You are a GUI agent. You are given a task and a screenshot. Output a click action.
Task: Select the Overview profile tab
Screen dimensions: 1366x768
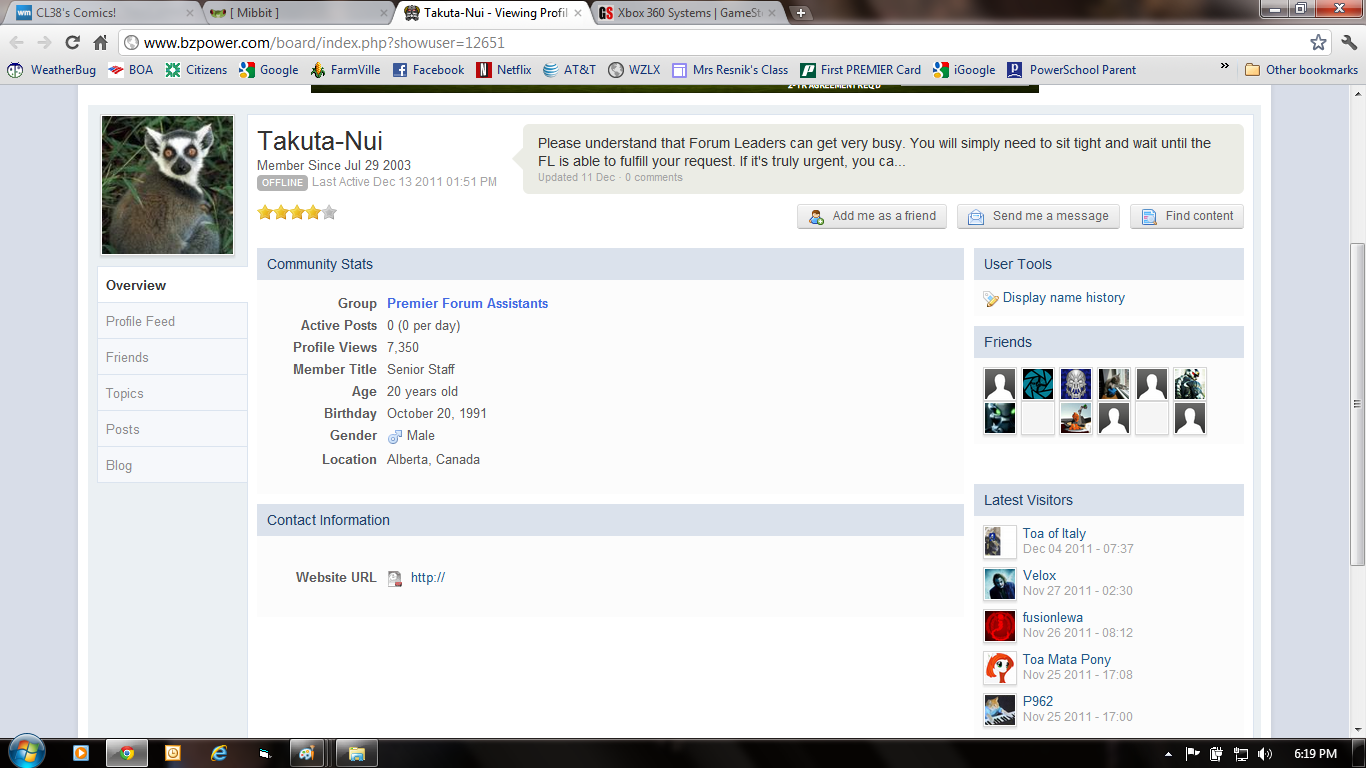click(x=172, y=285)
